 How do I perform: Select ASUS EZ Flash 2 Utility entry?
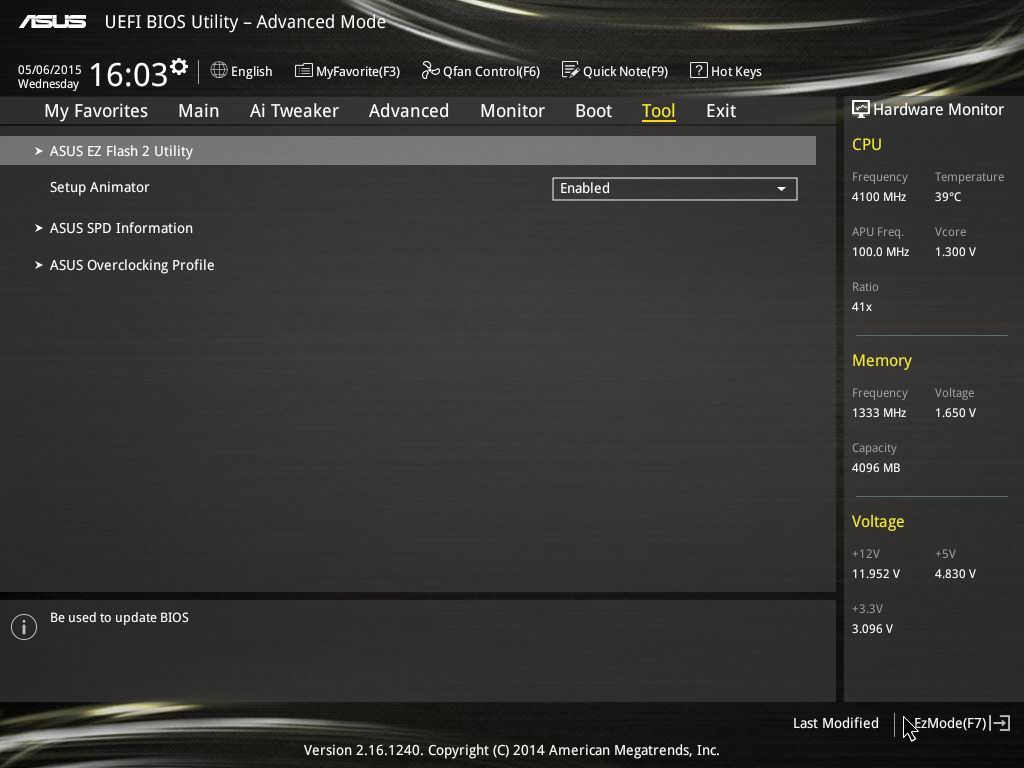(x=408, y=151)
